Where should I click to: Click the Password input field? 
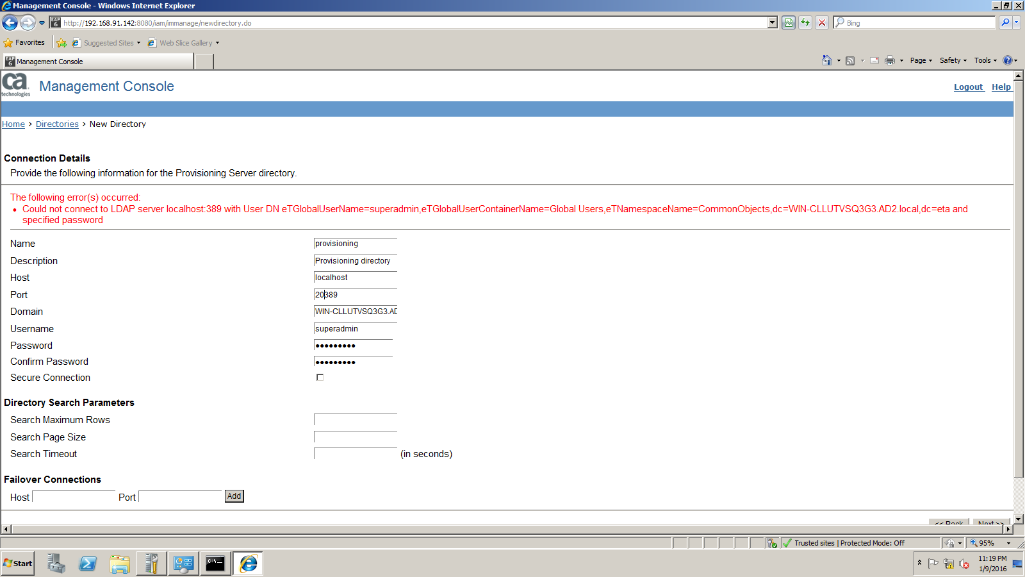[x=353, y=346]
